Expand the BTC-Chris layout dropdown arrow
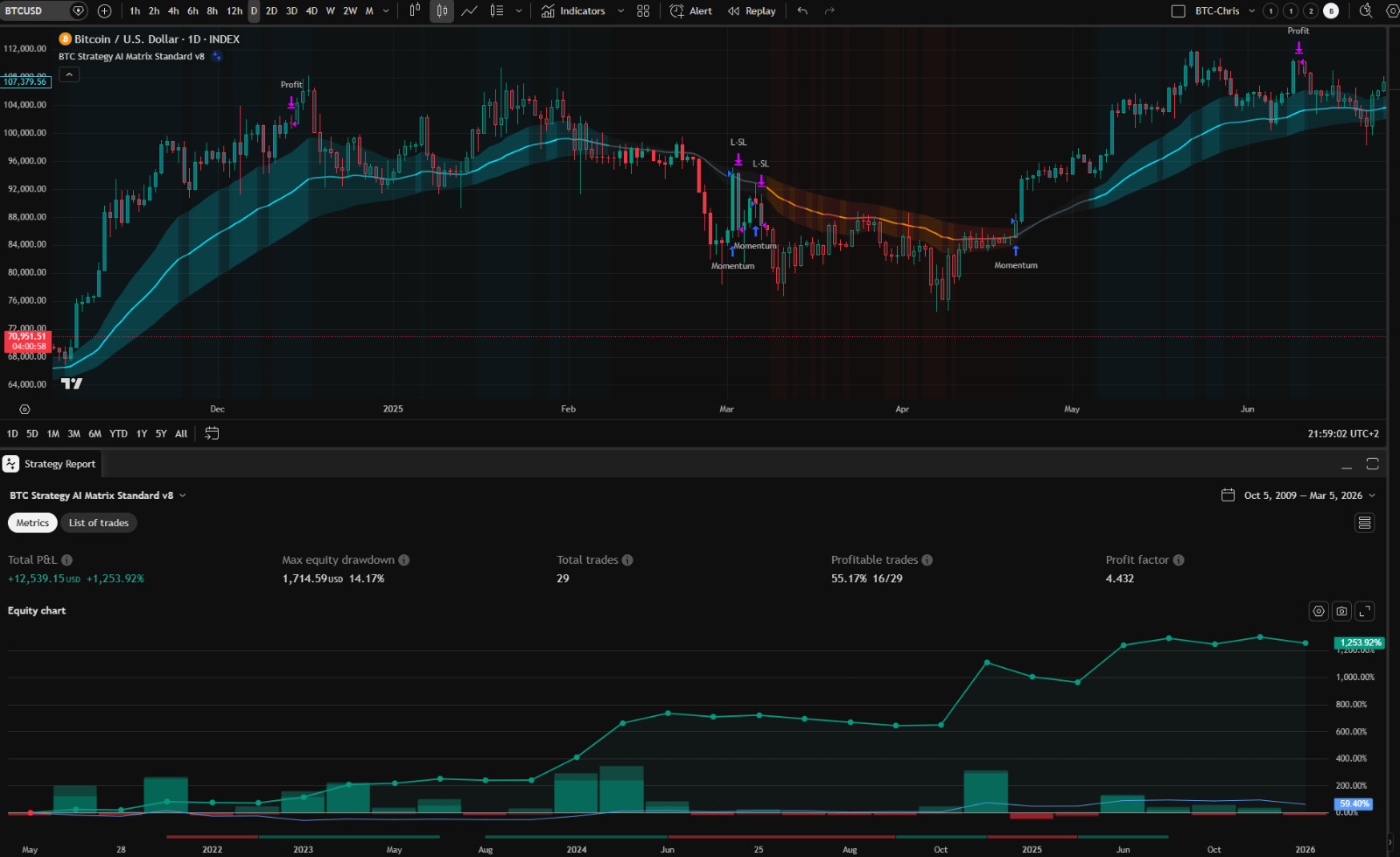This screenshot has width=1400, height=857. click(1251, 11)
